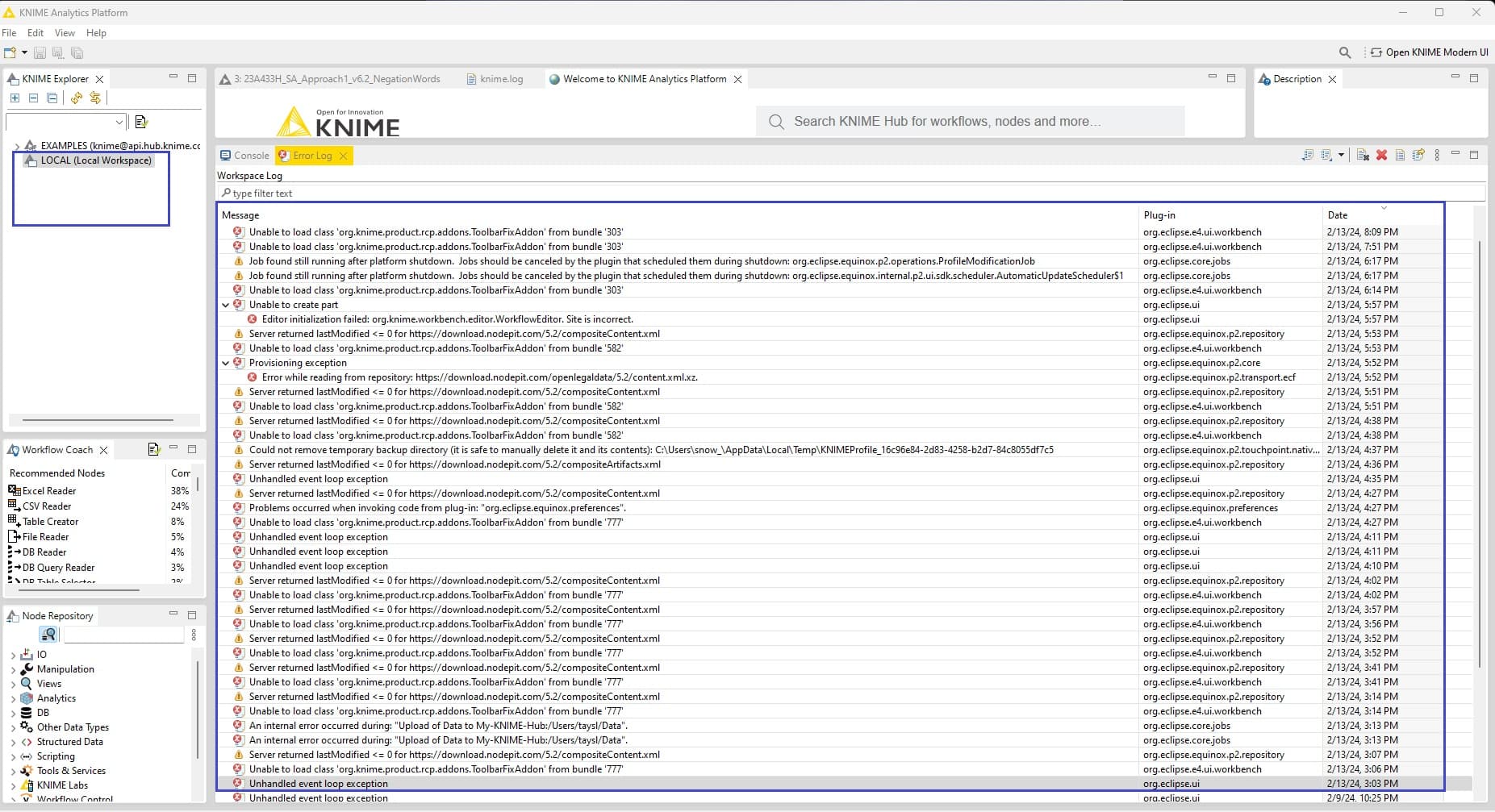Click the Synchronize icon in KNIME Explorer
The image size is (1495, 812).
click(x=95, y=98)
